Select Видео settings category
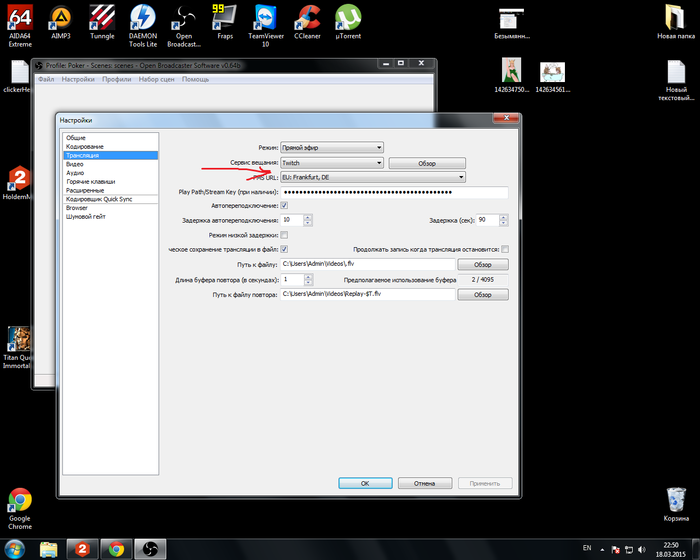700x560 pixels. pyautogui.click(x=110, y=164)
